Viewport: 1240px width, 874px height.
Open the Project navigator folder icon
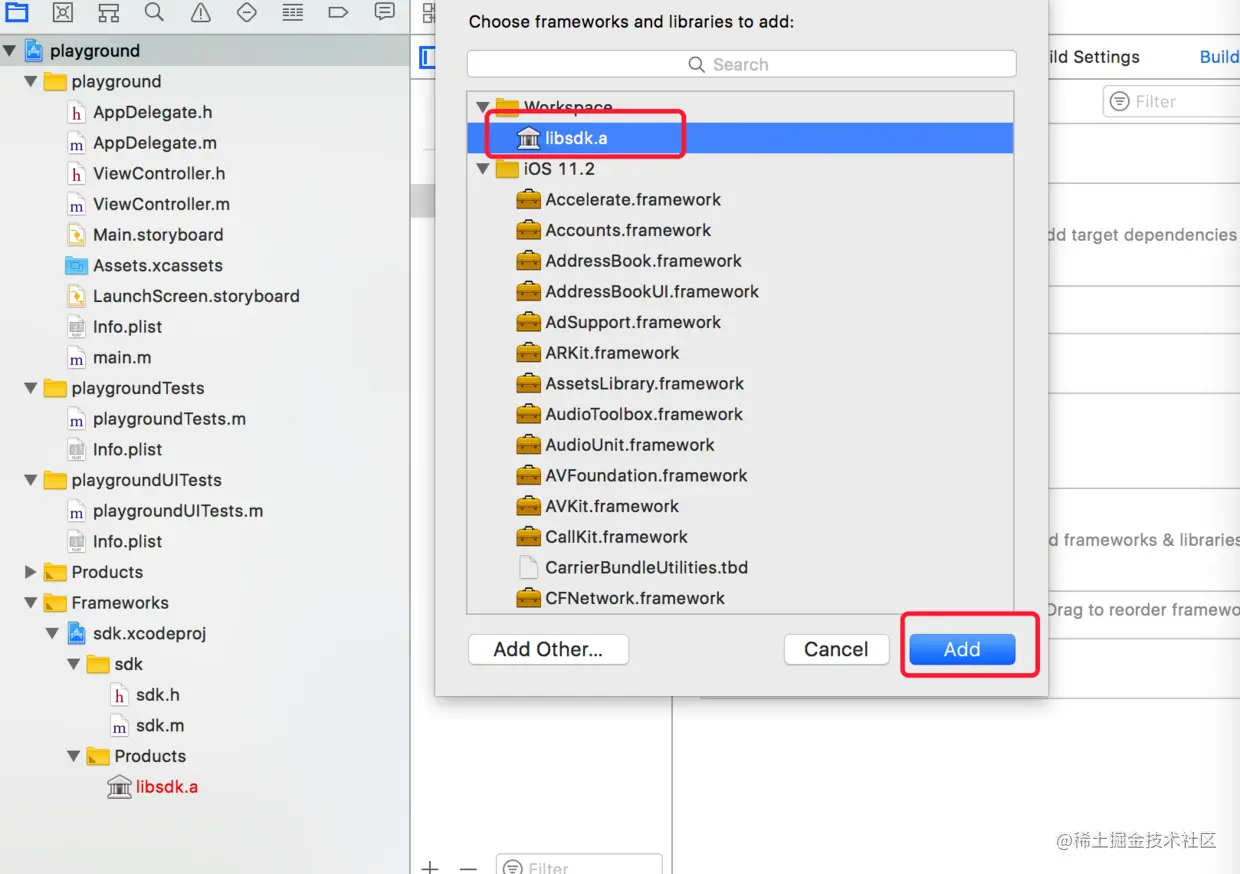tap(17, 12)
